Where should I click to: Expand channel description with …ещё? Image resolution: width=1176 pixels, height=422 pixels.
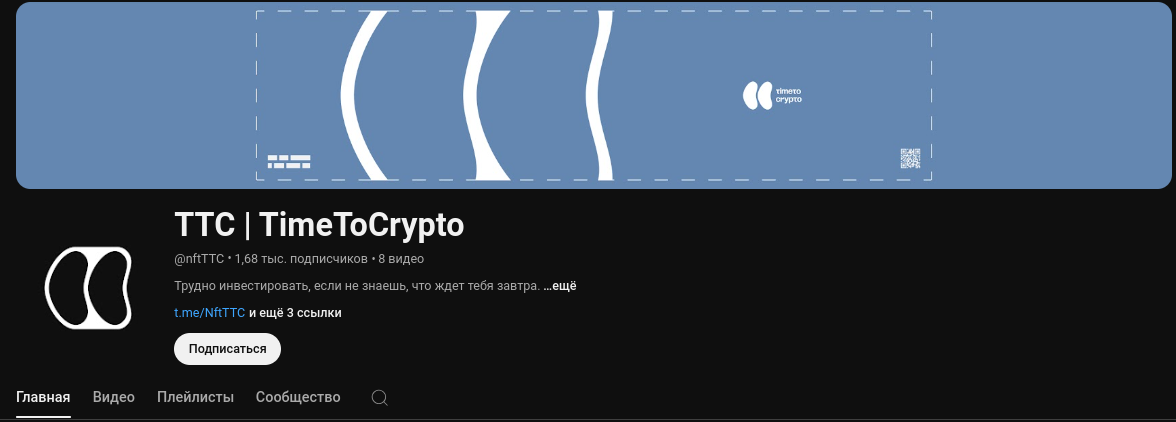click(x=560, y=286)
